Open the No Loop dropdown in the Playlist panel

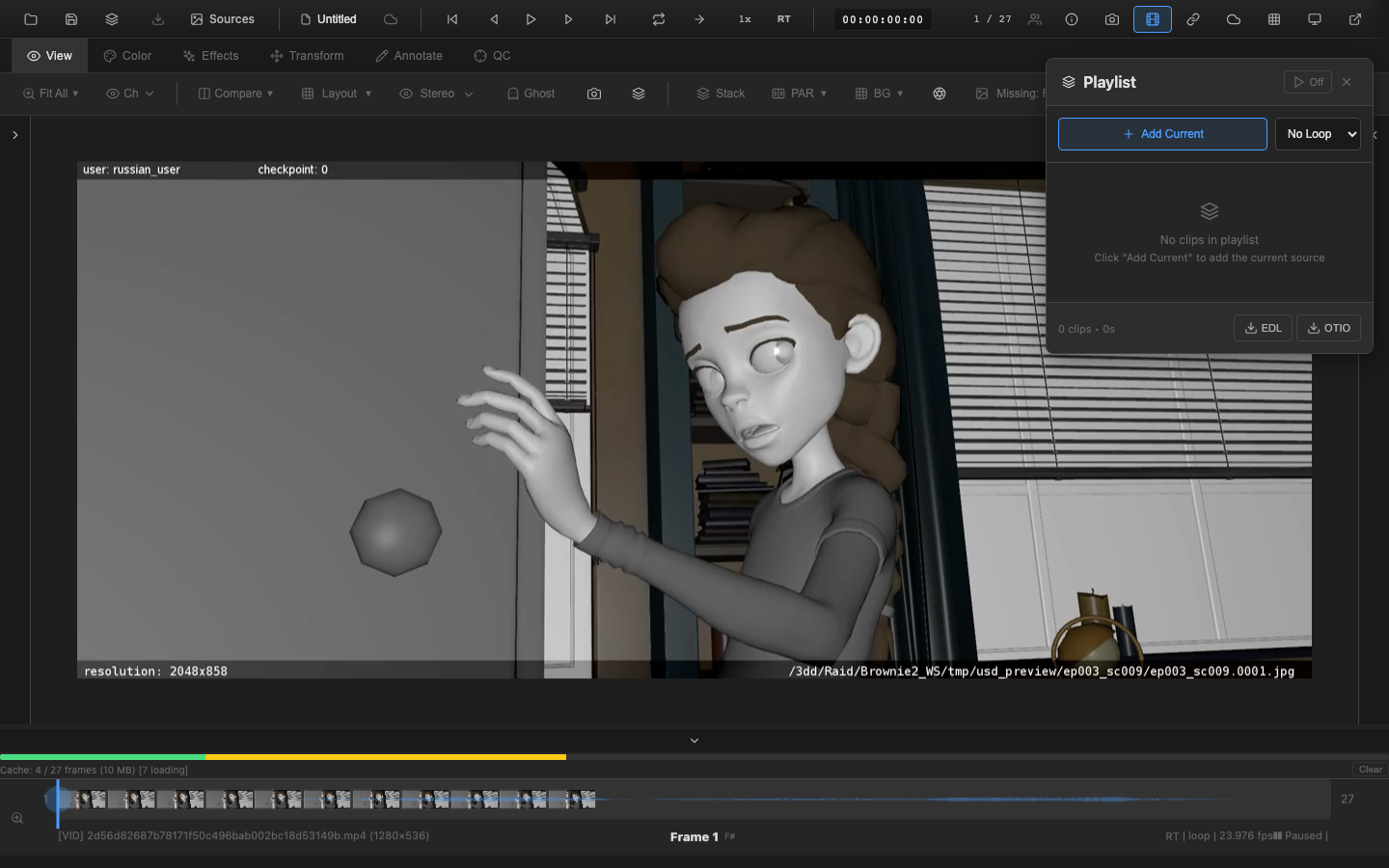(1318, 134)
